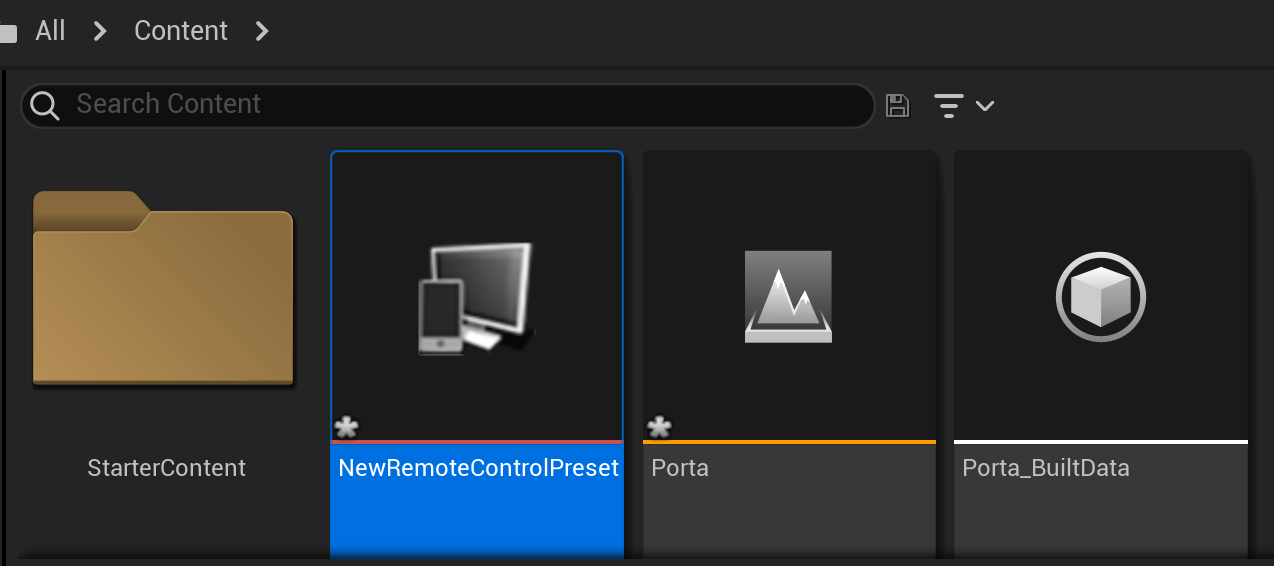The image size is (1274, 566).
Task: Open the StarterContent folder
Action: click(163, 288)
